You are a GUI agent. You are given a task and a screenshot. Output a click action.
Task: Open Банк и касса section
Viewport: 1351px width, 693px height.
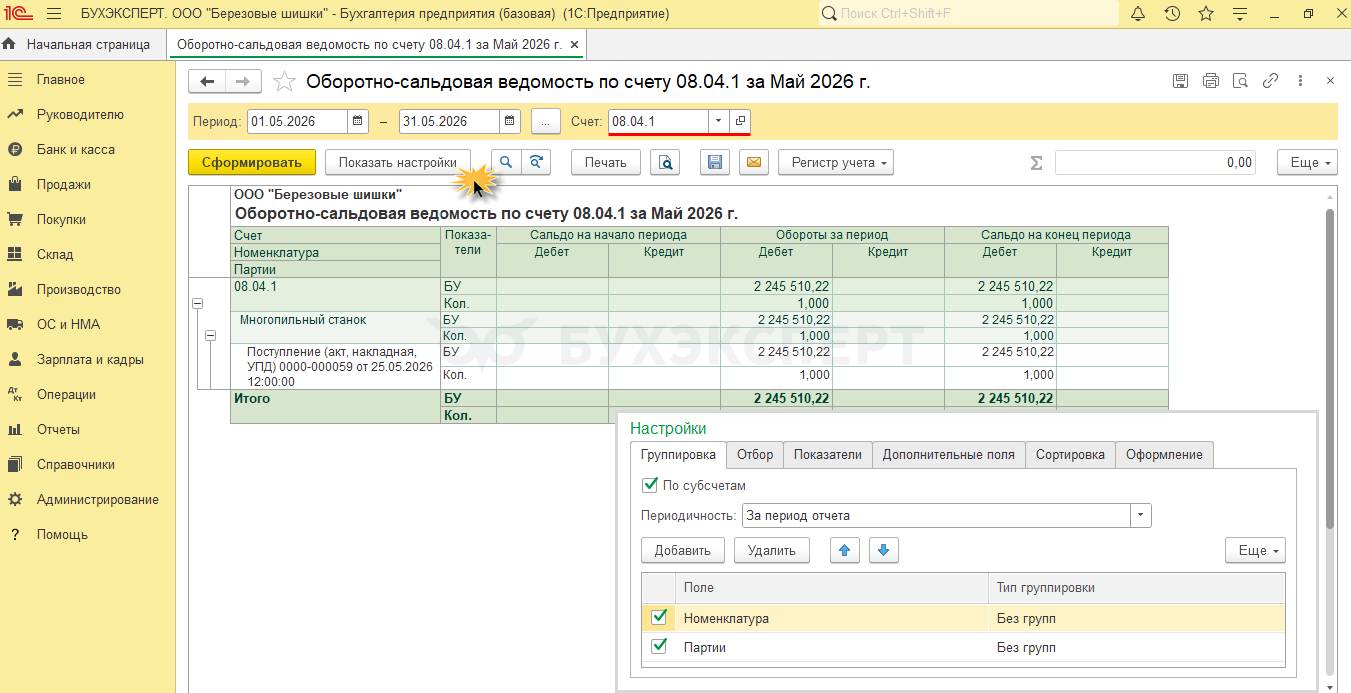click(x=76, y=150)
